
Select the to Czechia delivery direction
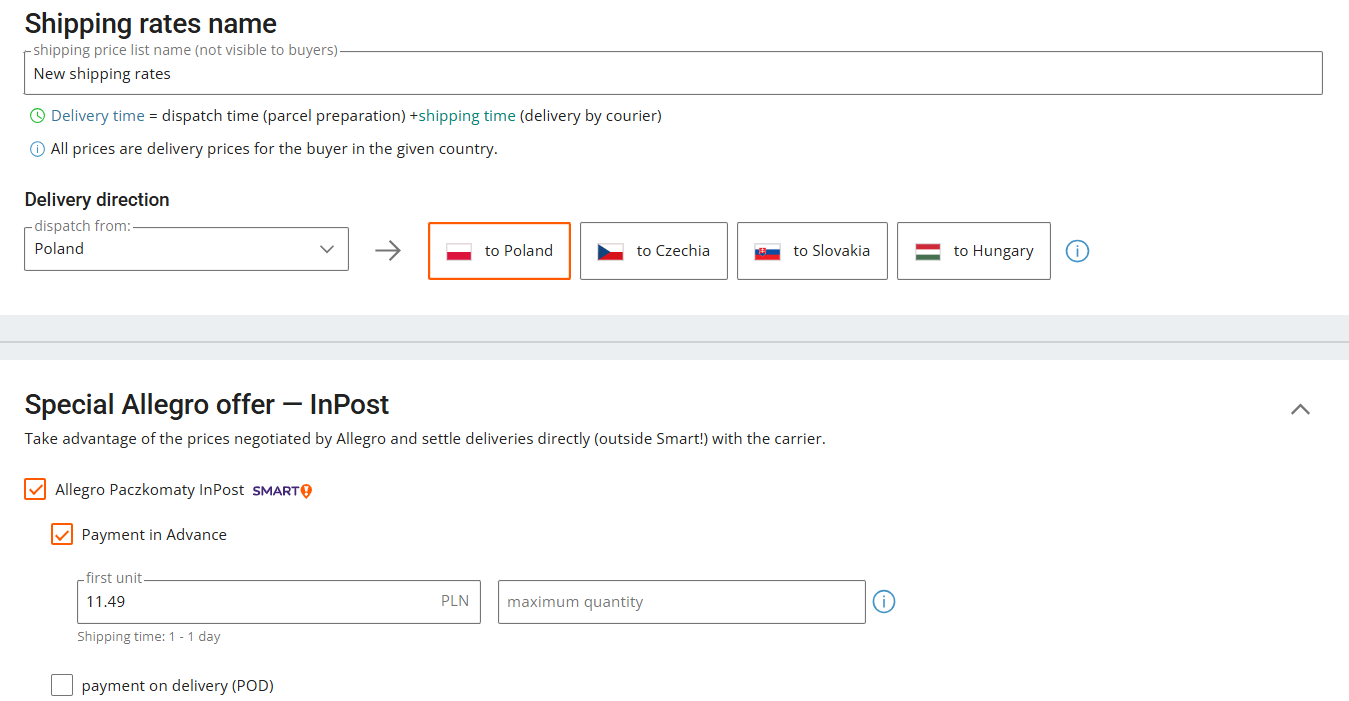(654, 251)
